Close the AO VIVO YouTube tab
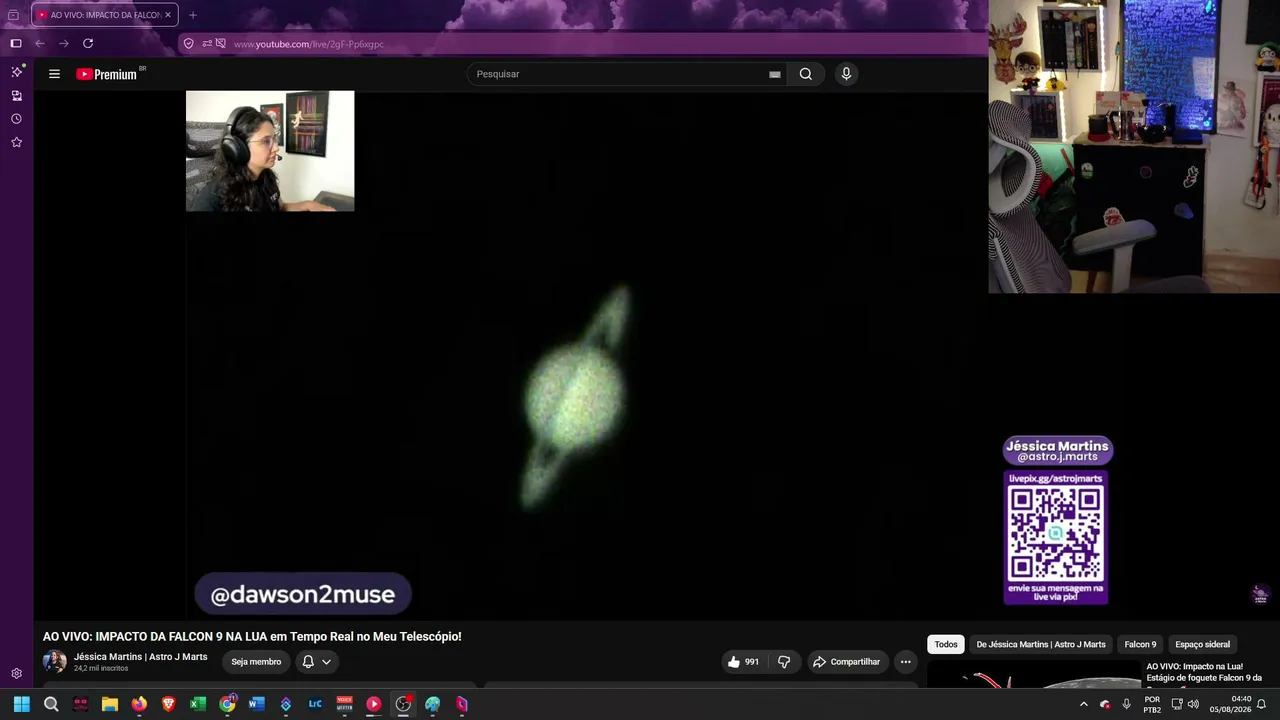The image size is (1280, 720). pos(168,15)
